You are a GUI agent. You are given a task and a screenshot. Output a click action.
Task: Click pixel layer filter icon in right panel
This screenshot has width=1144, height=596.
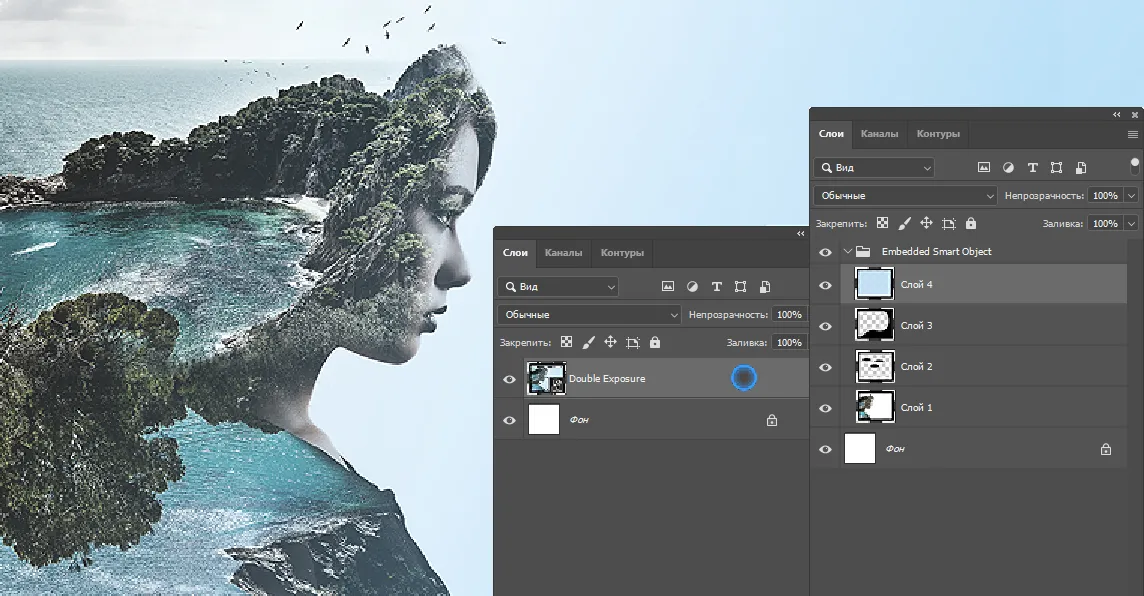984,168
